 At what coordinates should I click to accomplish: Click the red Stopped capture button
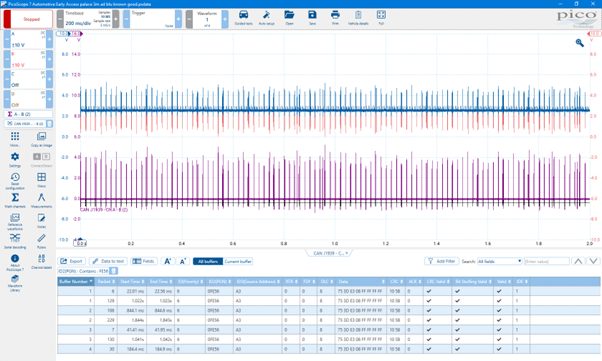click(x=28, y=19)
